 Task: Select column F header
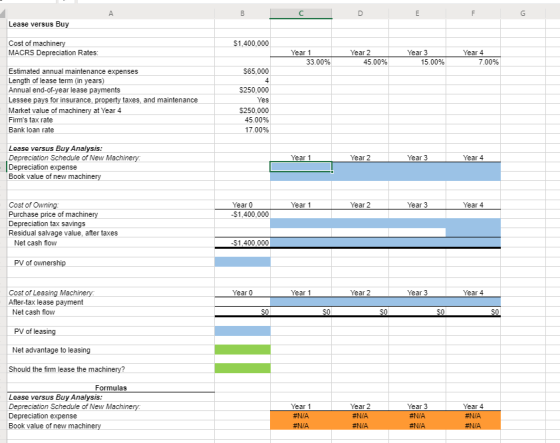tap(473, 13)
